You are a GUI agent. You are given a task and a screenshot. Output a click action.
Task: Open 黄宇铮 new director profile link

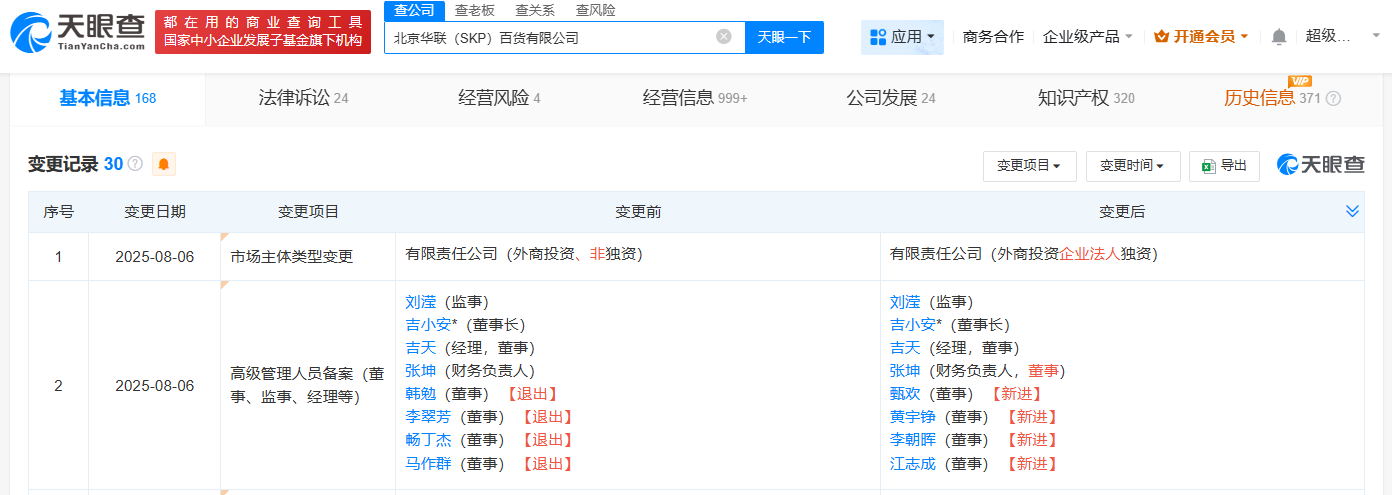point(913,417)
